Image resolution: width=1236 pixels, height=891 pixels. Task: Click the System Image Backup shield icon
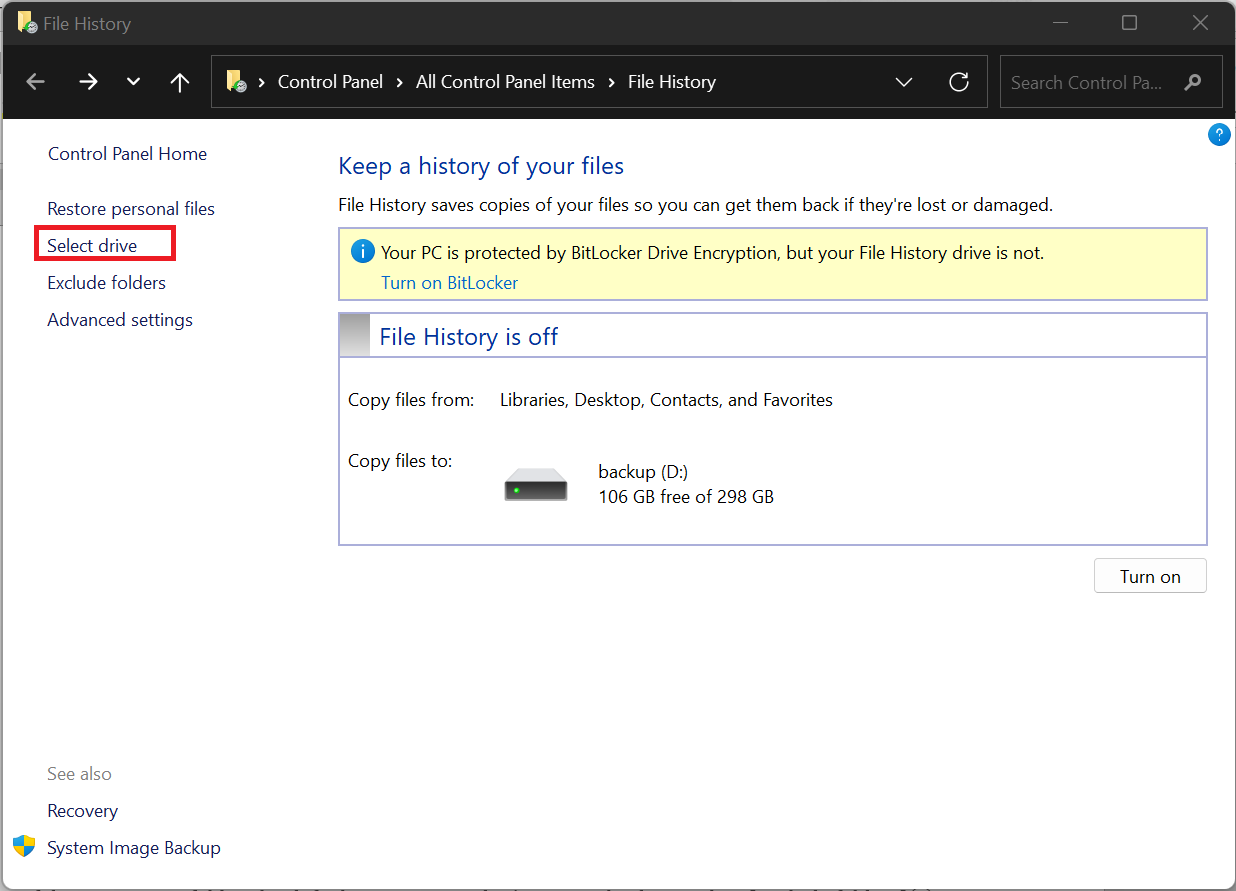pos(24,847)
